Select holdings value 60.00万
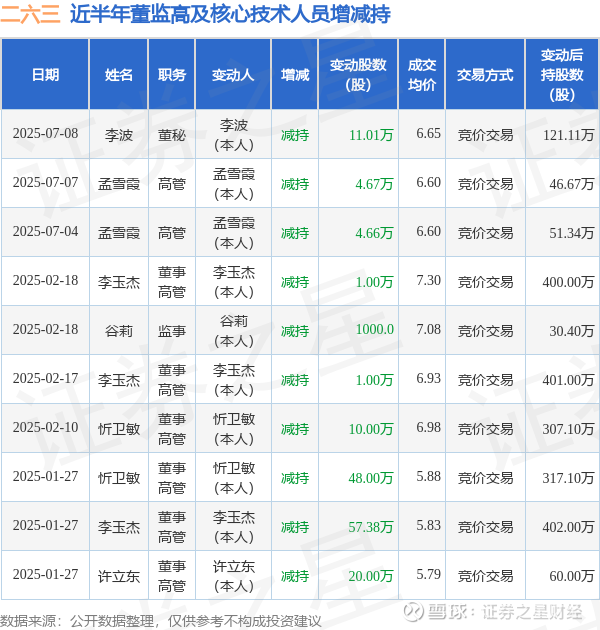Screen dimensions: 600x630 pos(572,576)
